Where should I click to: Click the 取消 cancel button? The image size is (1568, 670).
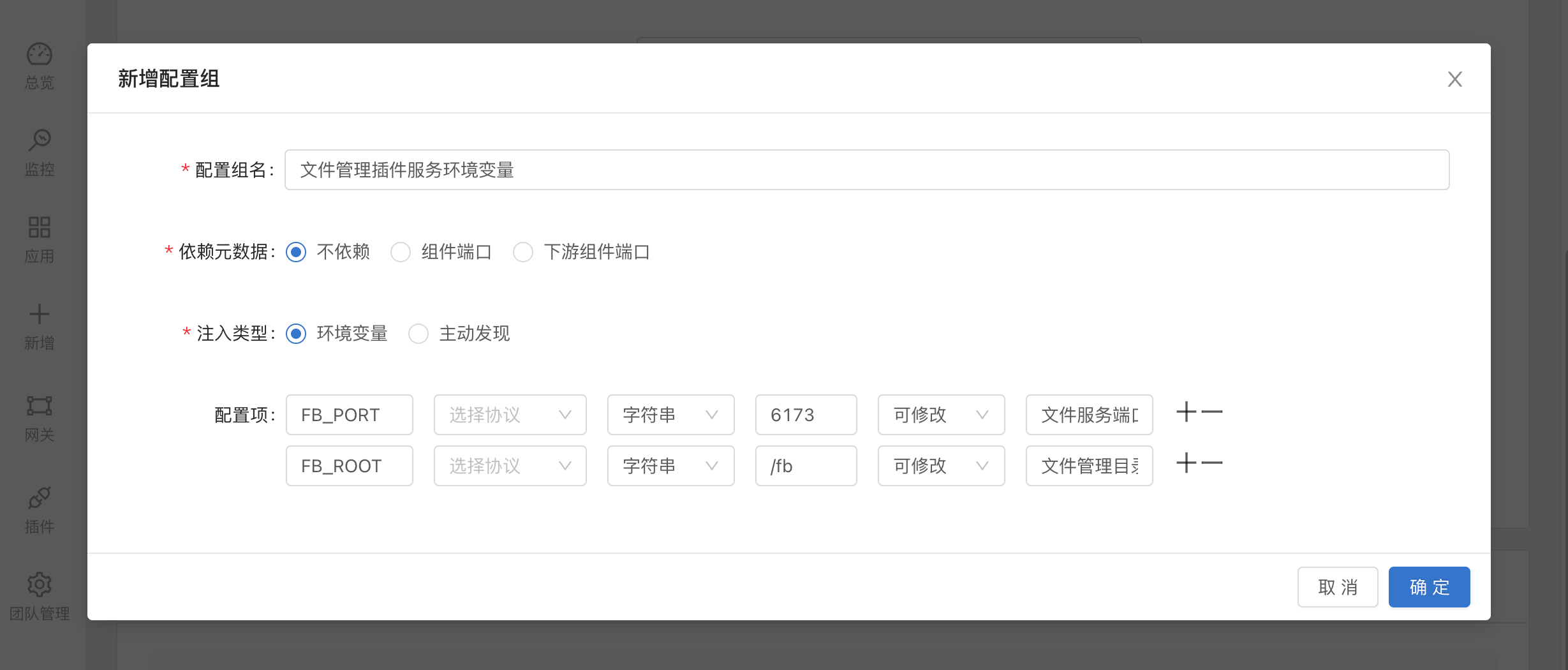pos(1338,587)
